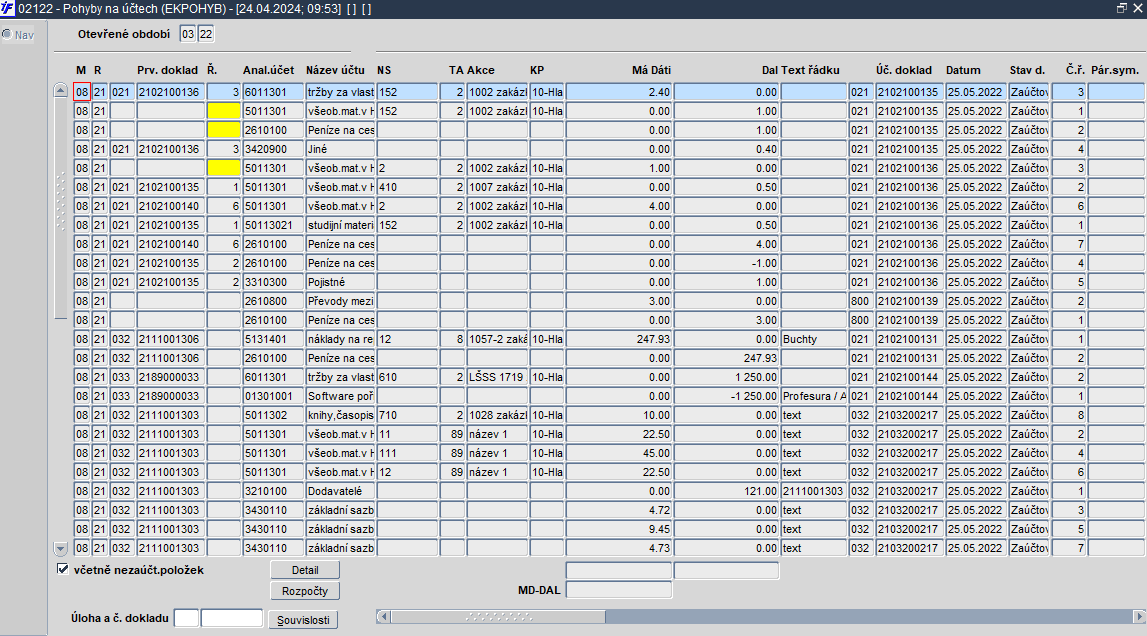This screenshot has width=1147, height=636.
Task: Click account cell 5011302
Action: pos(273,416)
